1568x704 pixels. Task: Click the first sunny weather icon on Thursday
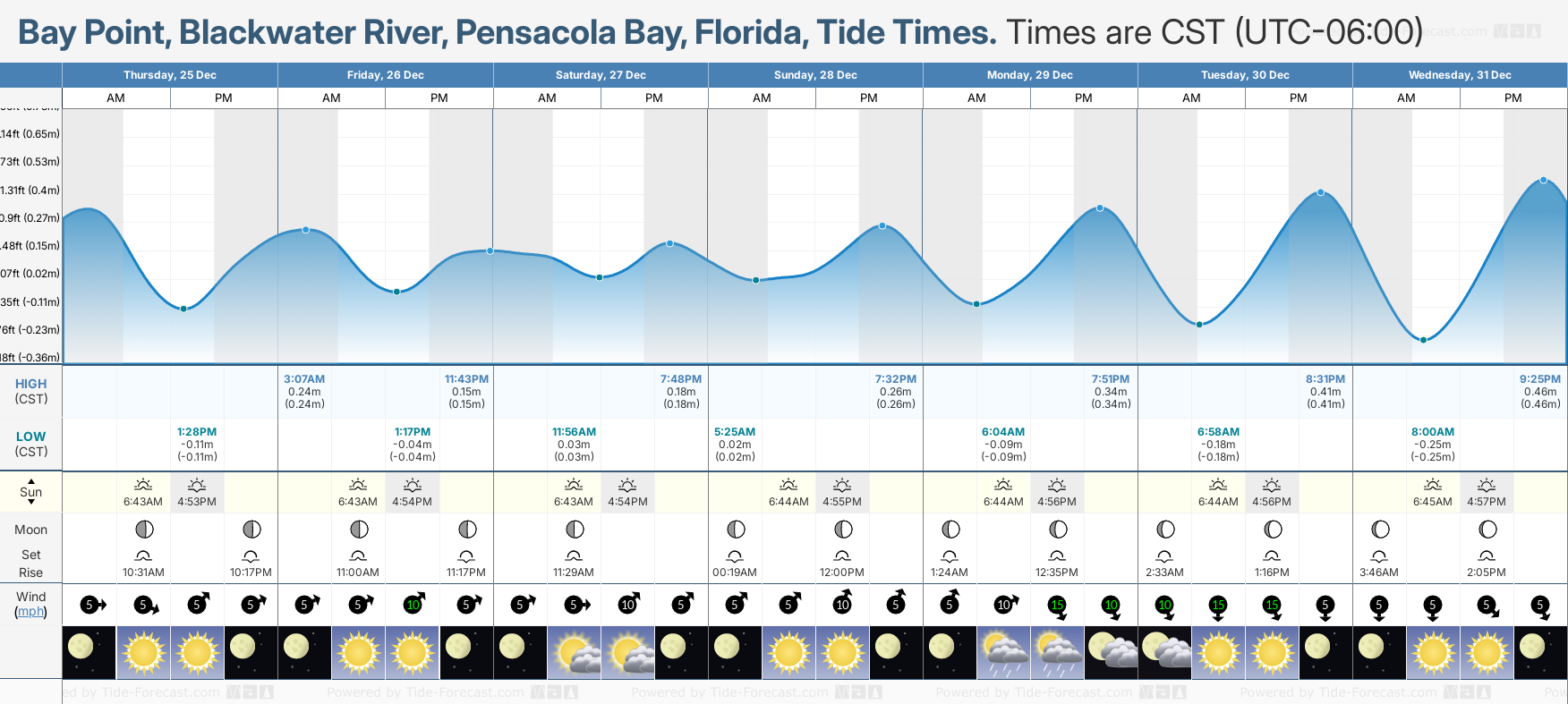[143, 651]
